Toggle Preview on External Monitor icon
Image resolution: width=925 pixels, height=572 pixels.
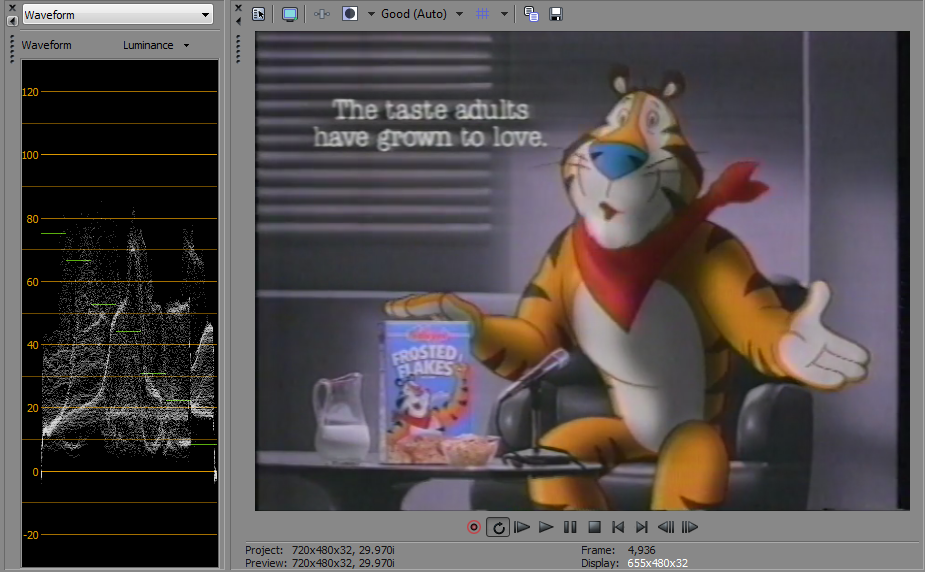(x=290, y=14)
